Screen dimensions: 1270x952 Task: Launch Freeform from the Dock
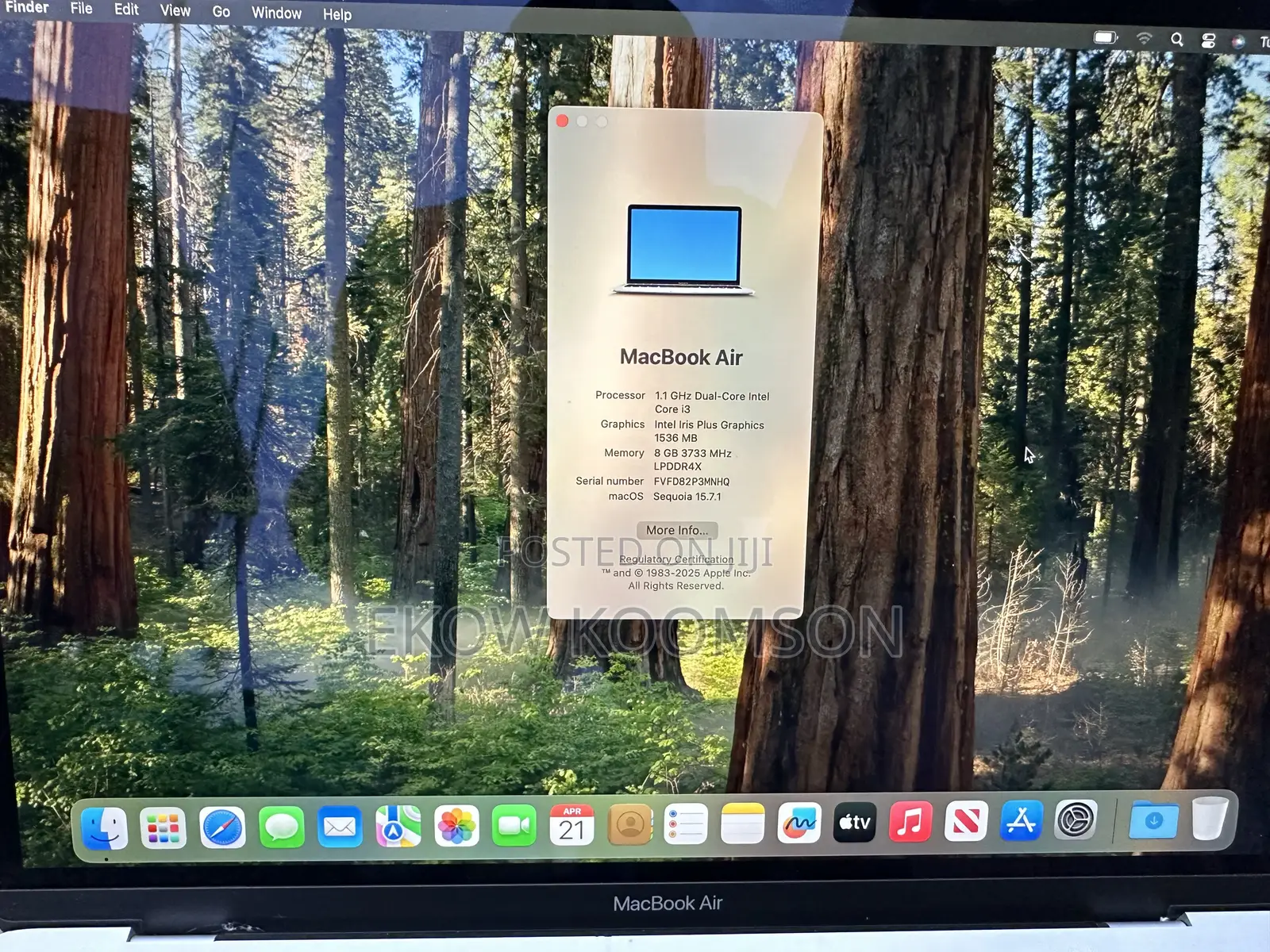click(x=799, y=823)
